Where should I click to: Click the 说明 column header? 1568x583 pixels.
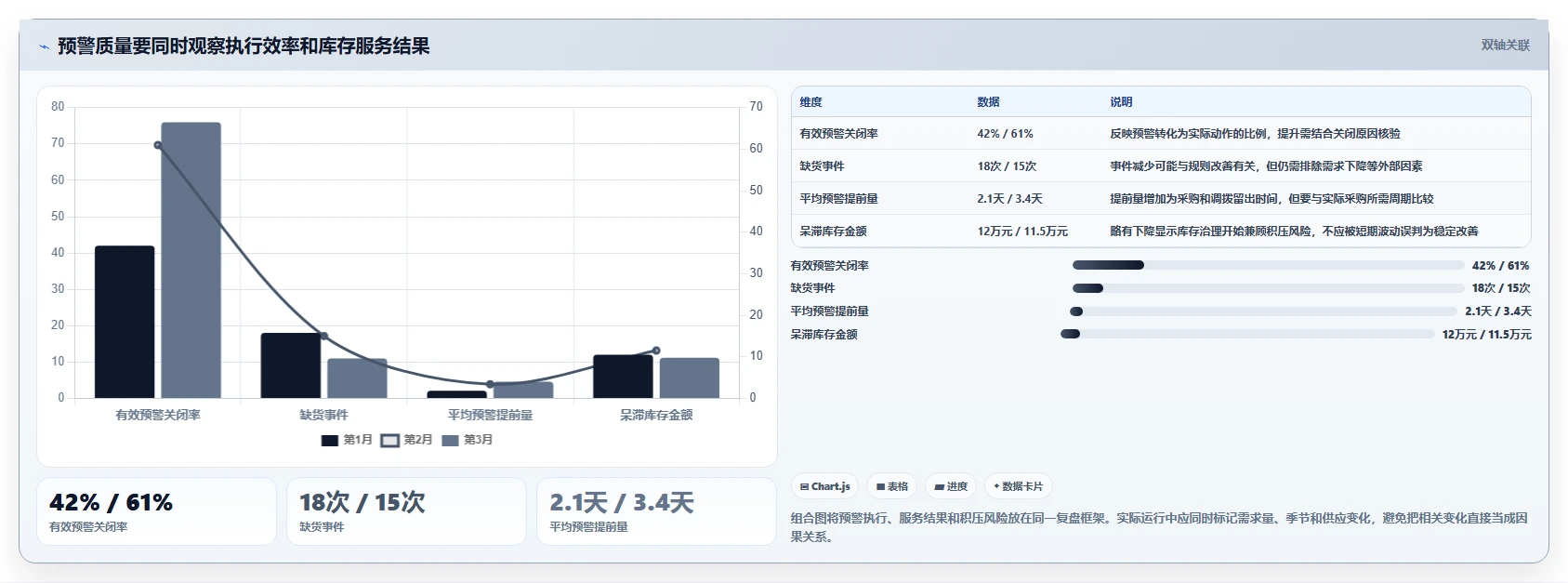point(1121,102)
